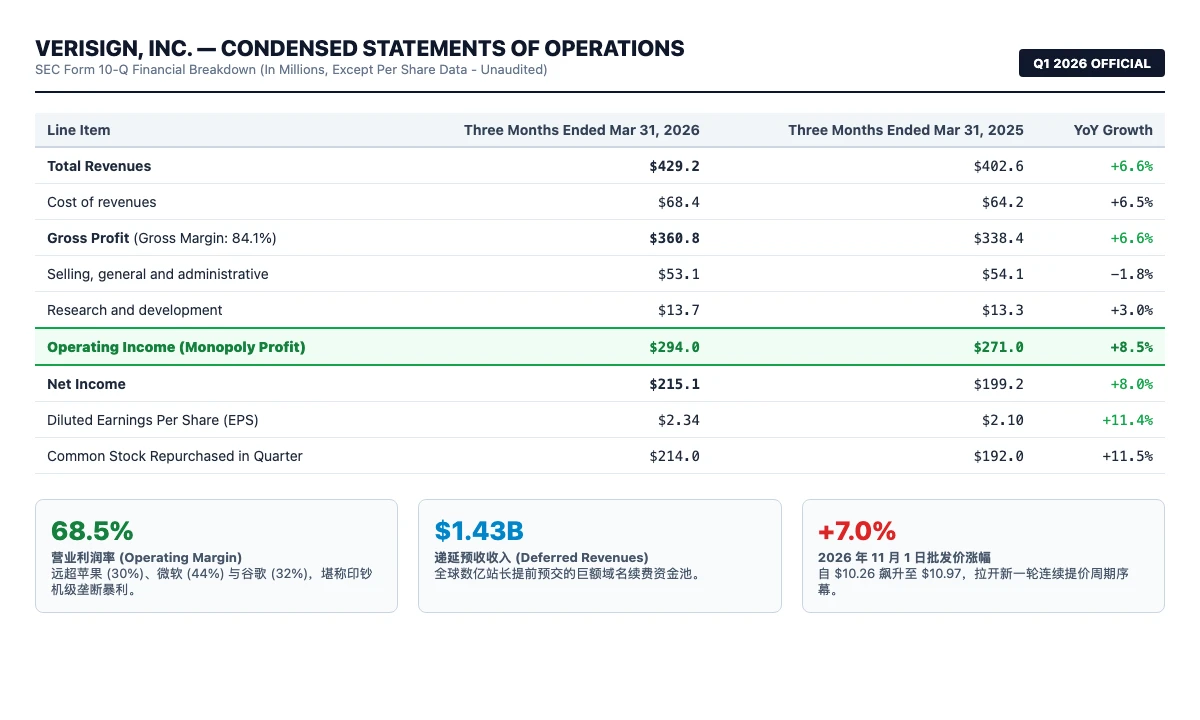Click the Cost of revenues label
The image size is (1200, 720).
[x=102, y=202]
